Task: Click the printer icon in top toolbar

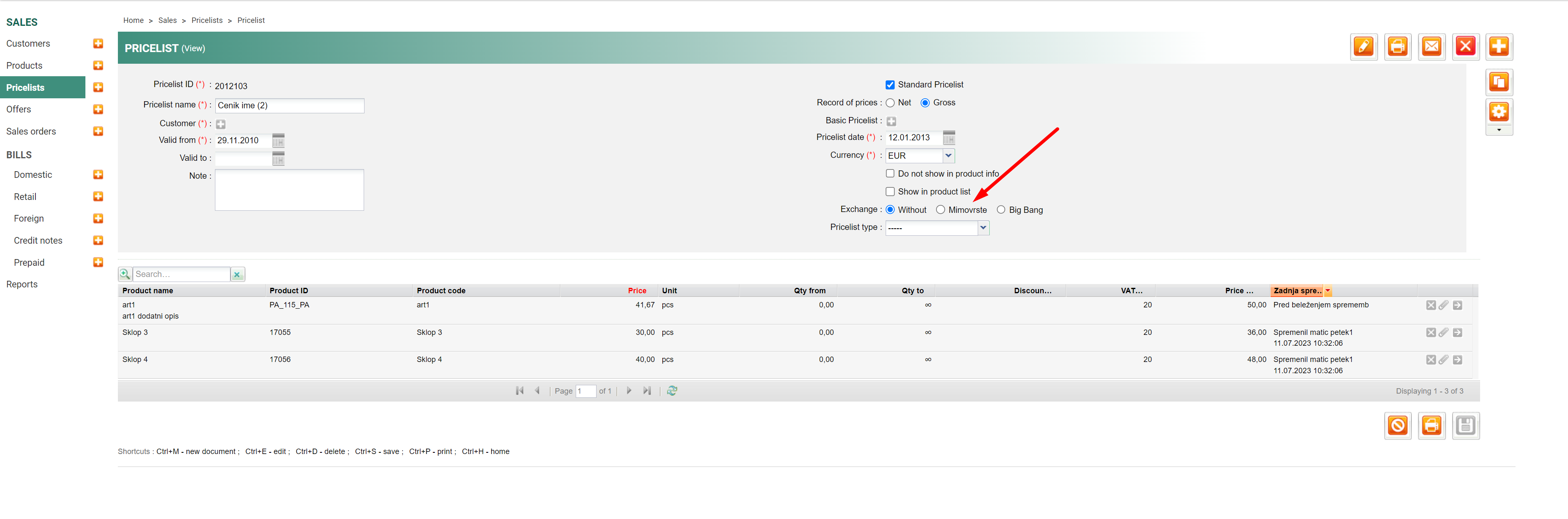Action: 1398,47
